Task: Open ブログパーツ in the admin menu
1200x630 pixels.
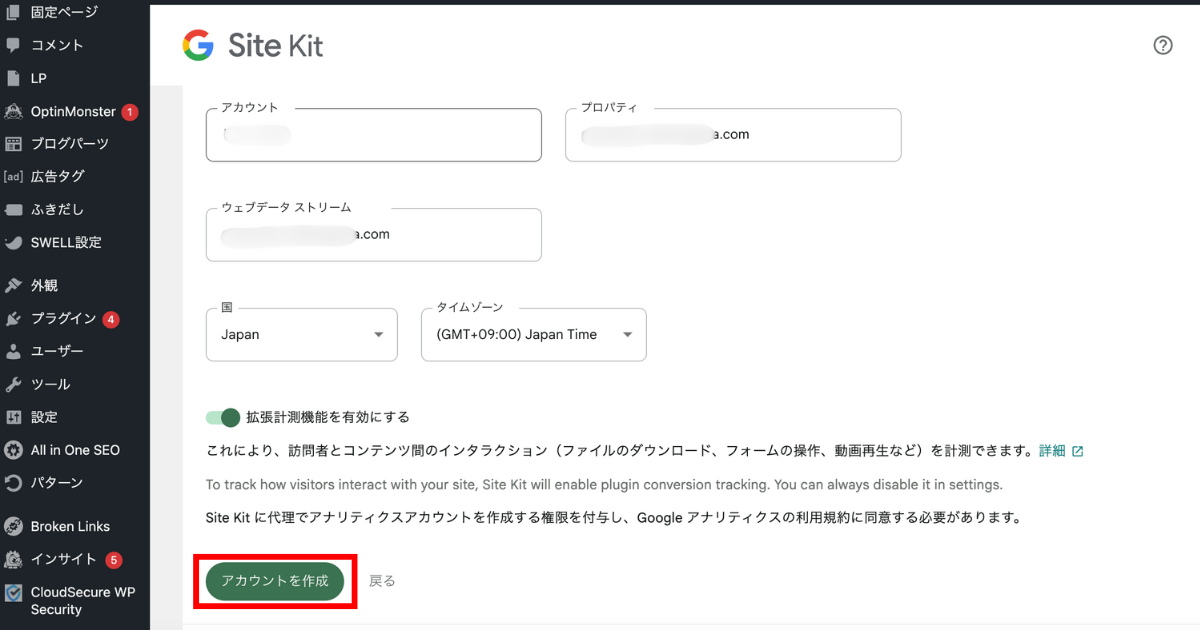Action: (x=70, y=144)
